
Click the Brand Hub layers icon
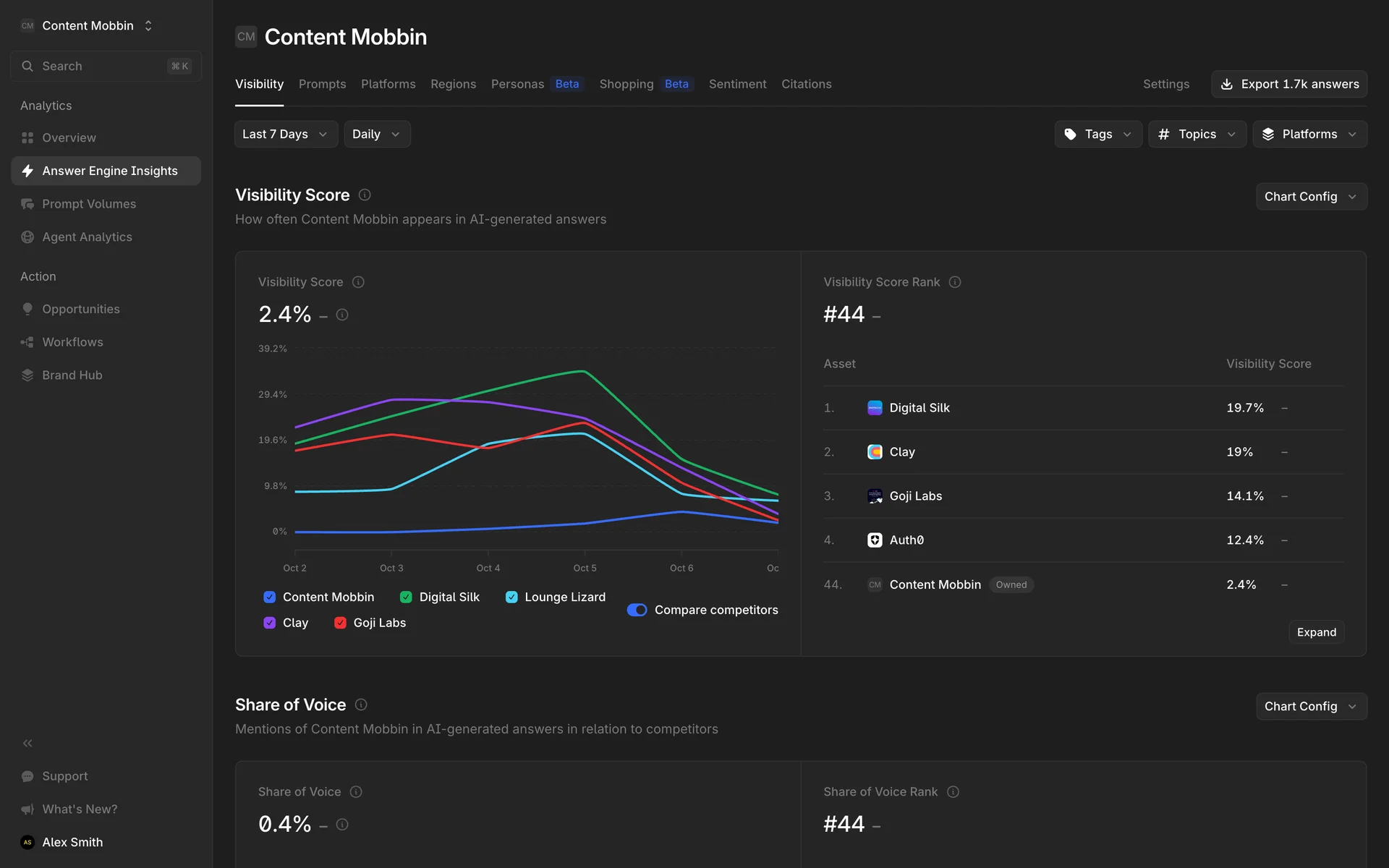(27, 375)
